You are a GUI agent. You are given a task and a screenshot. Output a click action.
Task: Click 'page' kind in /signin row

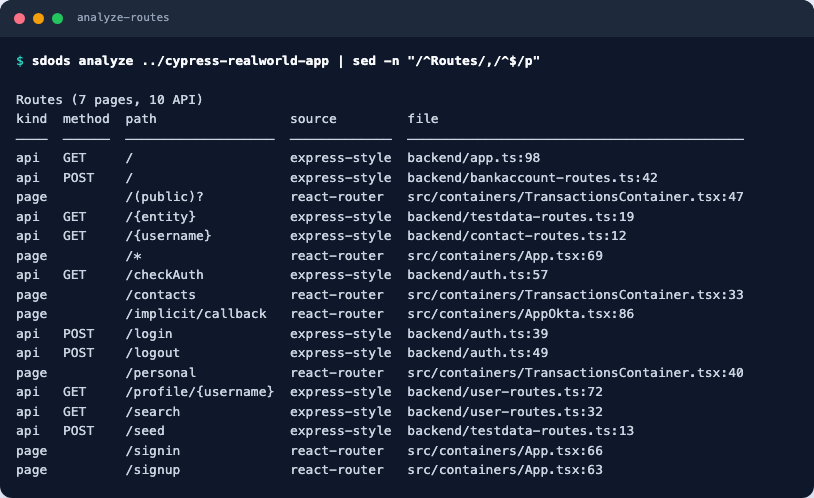32,451
